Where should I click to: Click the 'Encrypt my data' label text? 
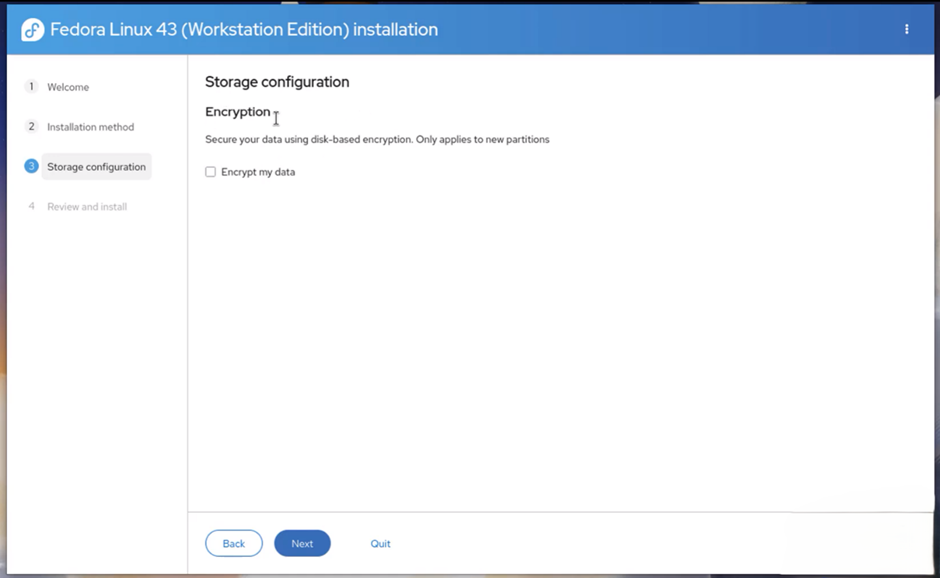(258, 172)
